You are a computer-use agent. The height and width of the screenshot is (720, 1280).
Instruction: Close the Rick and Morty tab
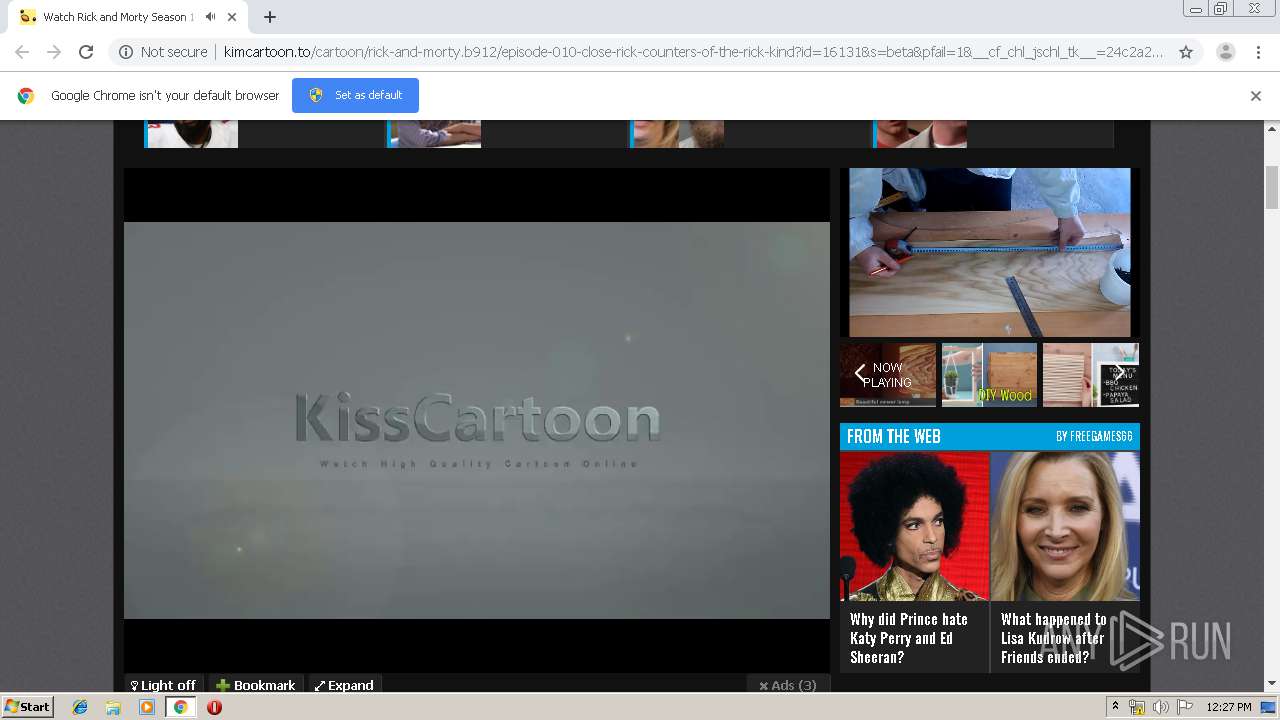click(232, 17)
